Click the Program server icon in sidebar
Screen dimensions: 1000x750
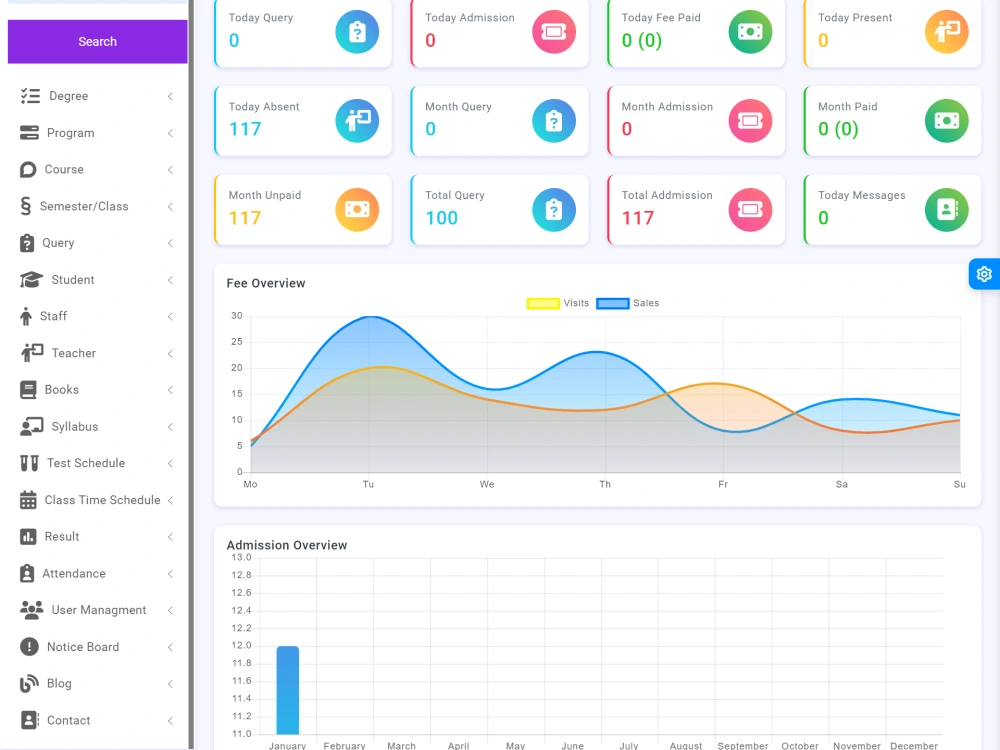click(29, 133)
